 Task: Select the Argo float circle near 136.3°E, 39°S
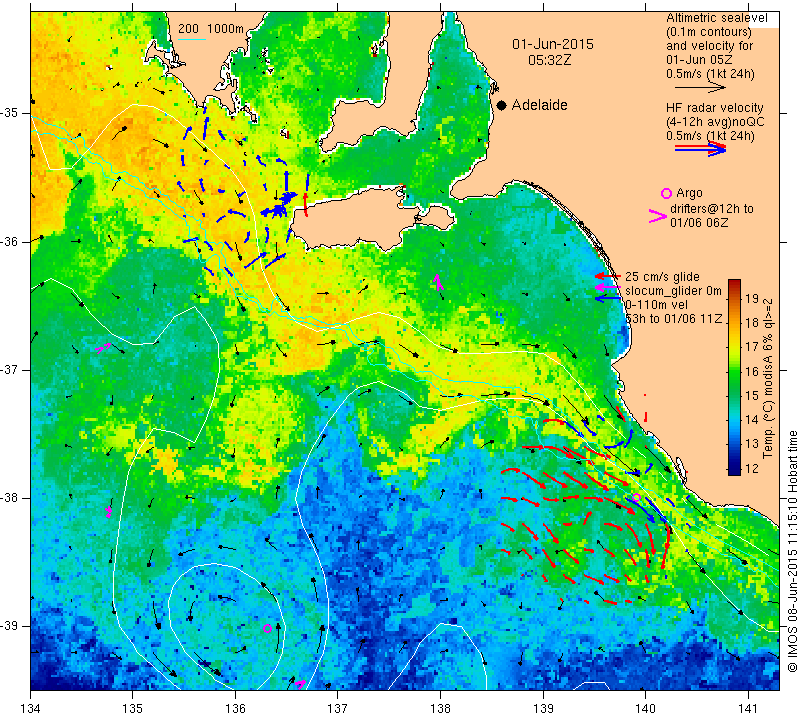[x=267, y=628]
